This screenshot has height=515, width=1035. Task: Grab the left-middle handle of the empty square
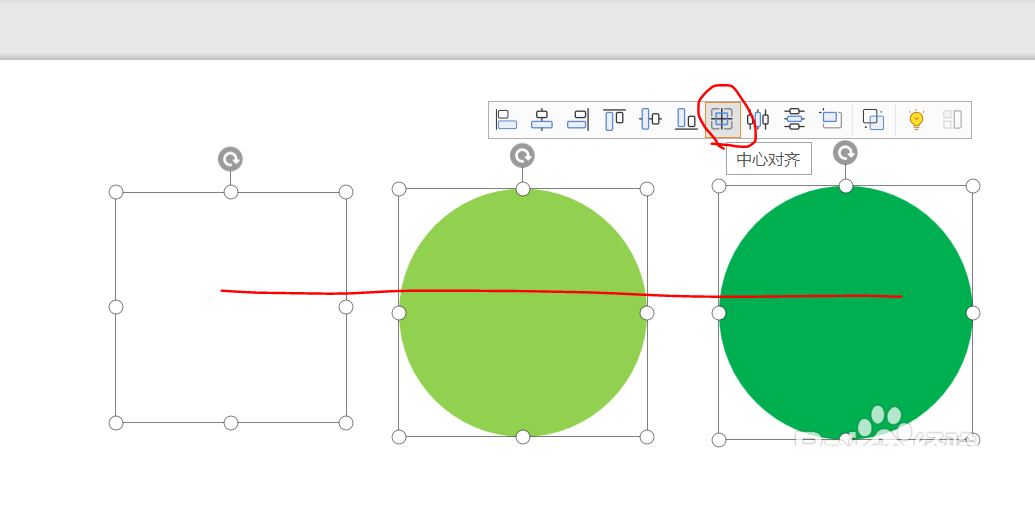click(x=116, y=307)
